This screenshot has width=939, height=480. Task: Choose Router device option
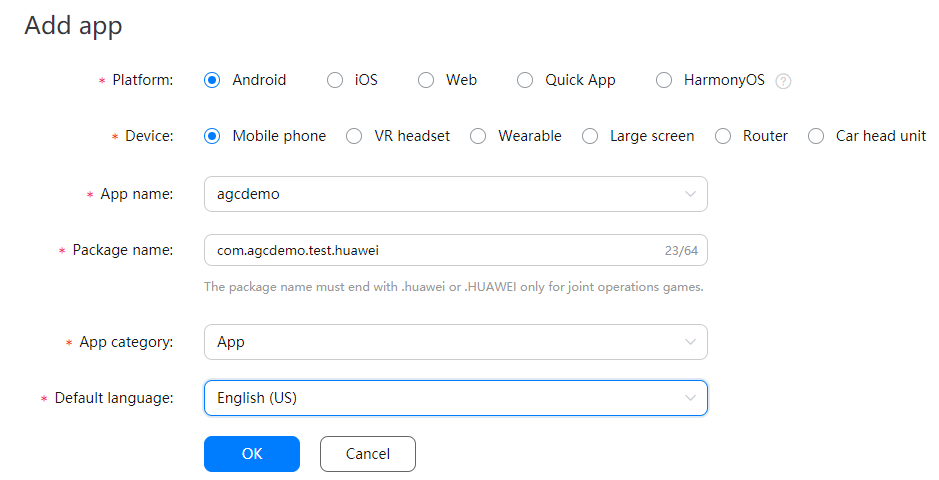723,136
